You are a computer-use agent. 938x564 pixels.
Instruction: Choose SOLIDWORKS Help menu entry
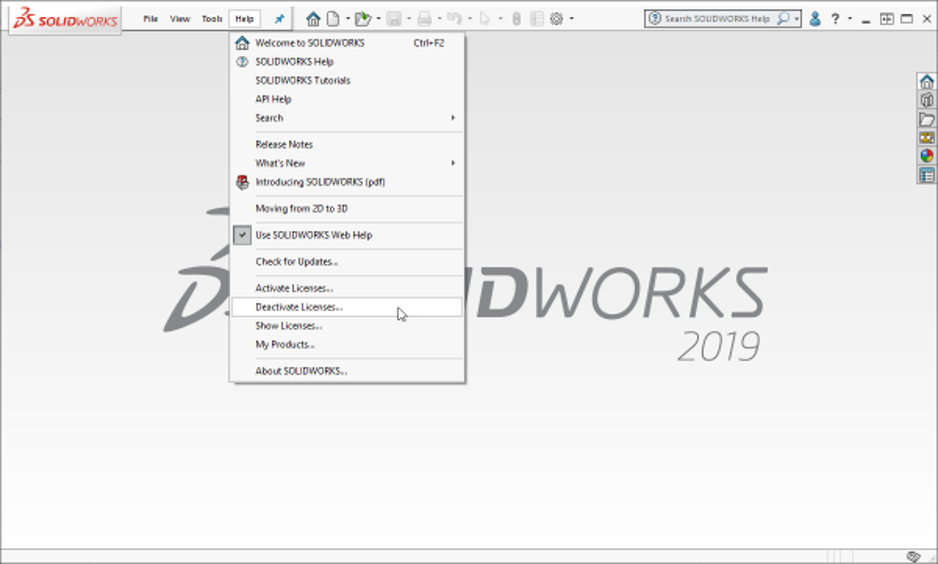click(347, 62)
